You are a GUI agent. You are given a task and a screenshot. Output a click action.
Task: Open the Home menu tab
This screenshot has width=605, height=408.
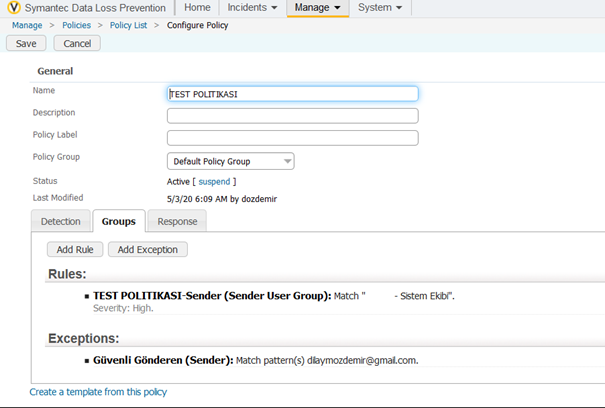point(197,7)
